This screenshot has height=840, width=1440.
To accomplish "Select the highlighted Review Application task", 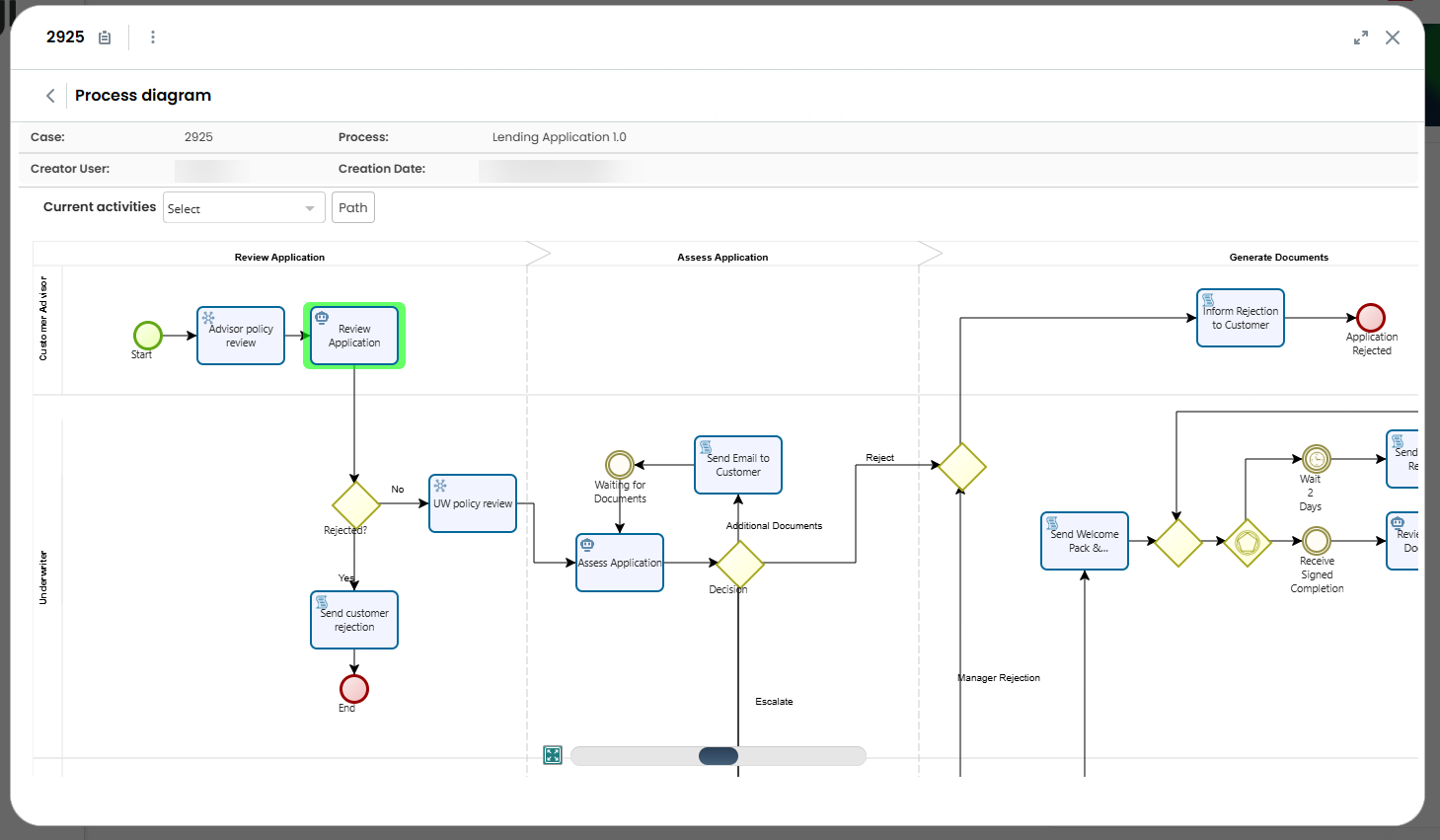I will pos(353,336).
